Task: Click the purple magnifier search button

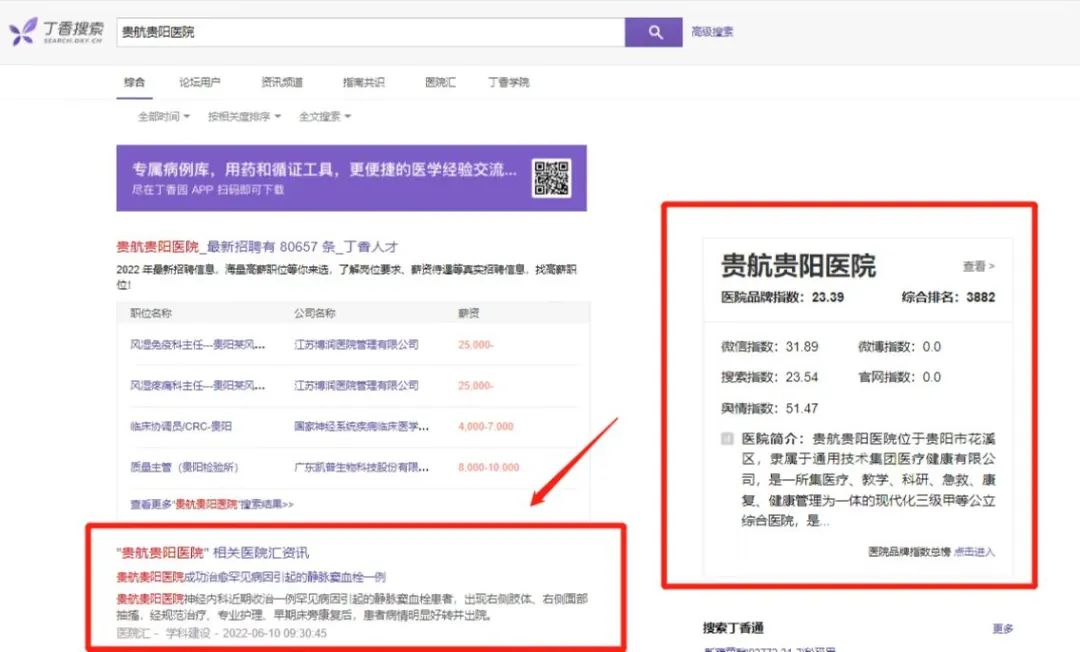Action: point(654,32)
